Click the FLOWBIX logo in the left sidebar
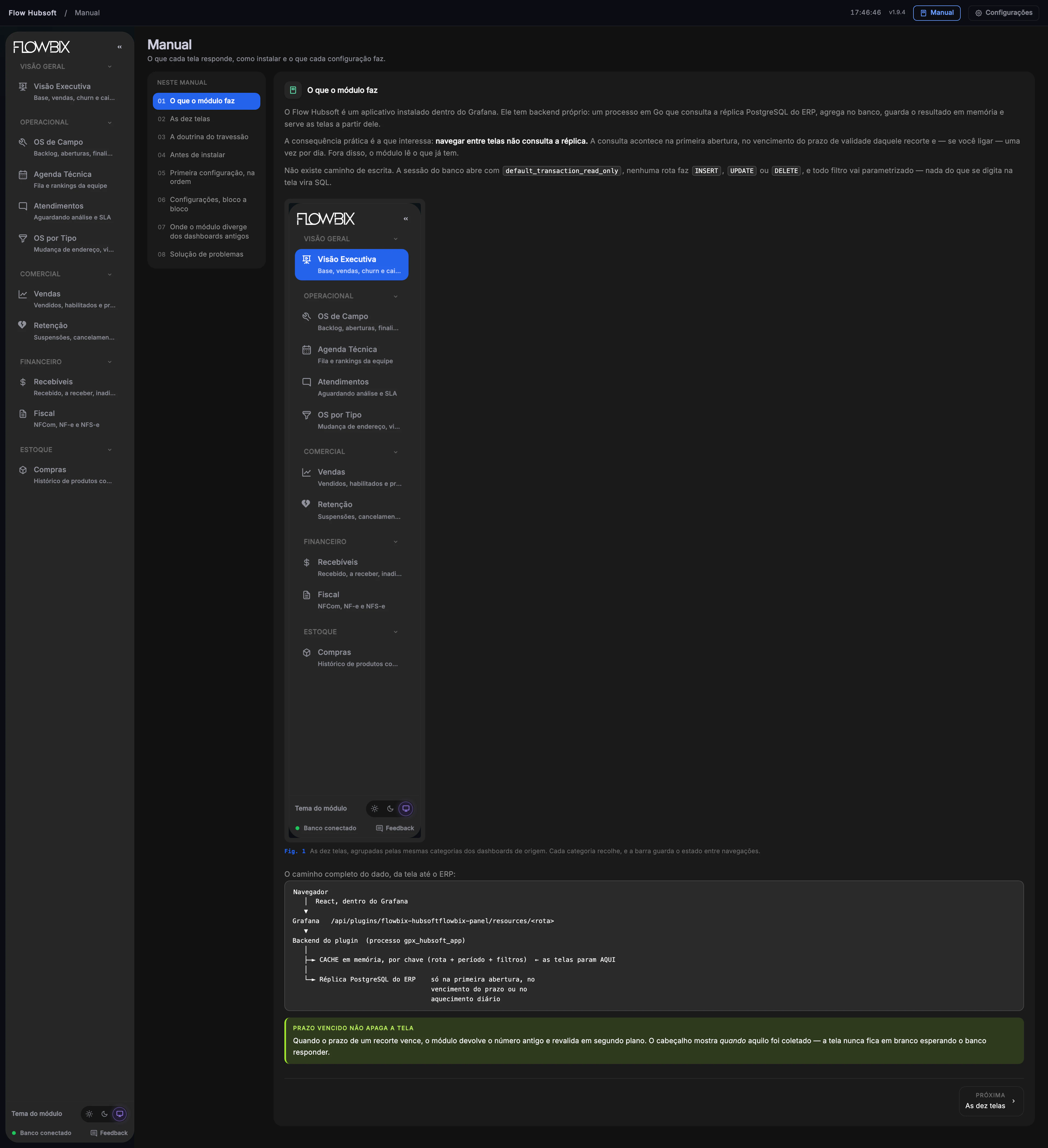This screenshot has height=1148, width=1048. [41, 47]
